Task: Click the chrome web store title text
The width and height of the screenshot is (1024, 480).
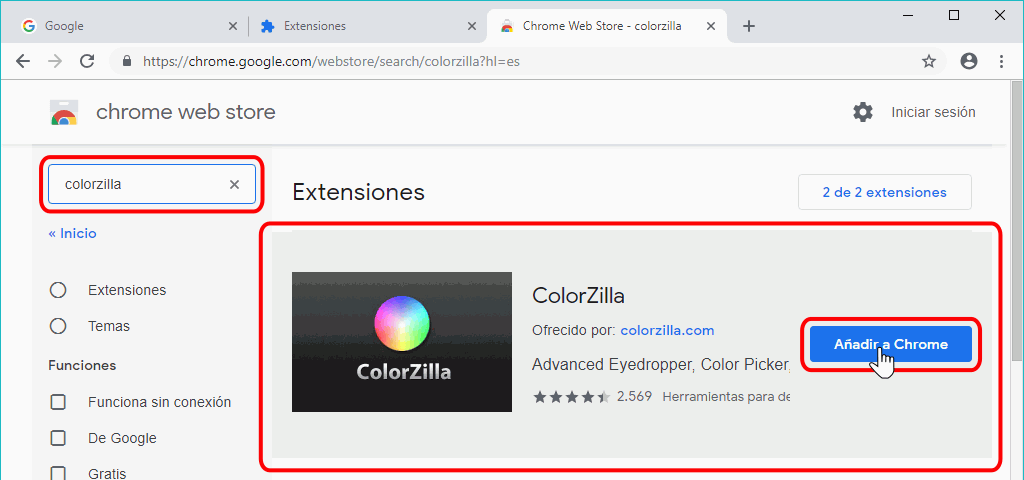Action: coord(185,112)
